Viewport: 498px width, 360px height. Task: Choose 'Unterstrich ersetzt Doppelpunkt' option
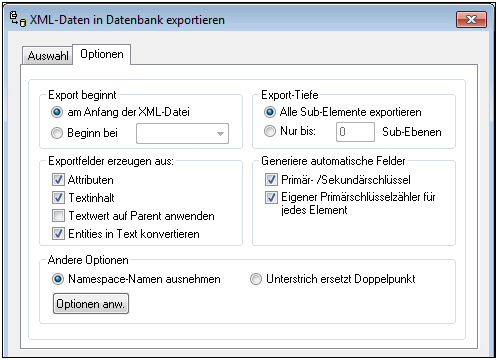[256, 279]
